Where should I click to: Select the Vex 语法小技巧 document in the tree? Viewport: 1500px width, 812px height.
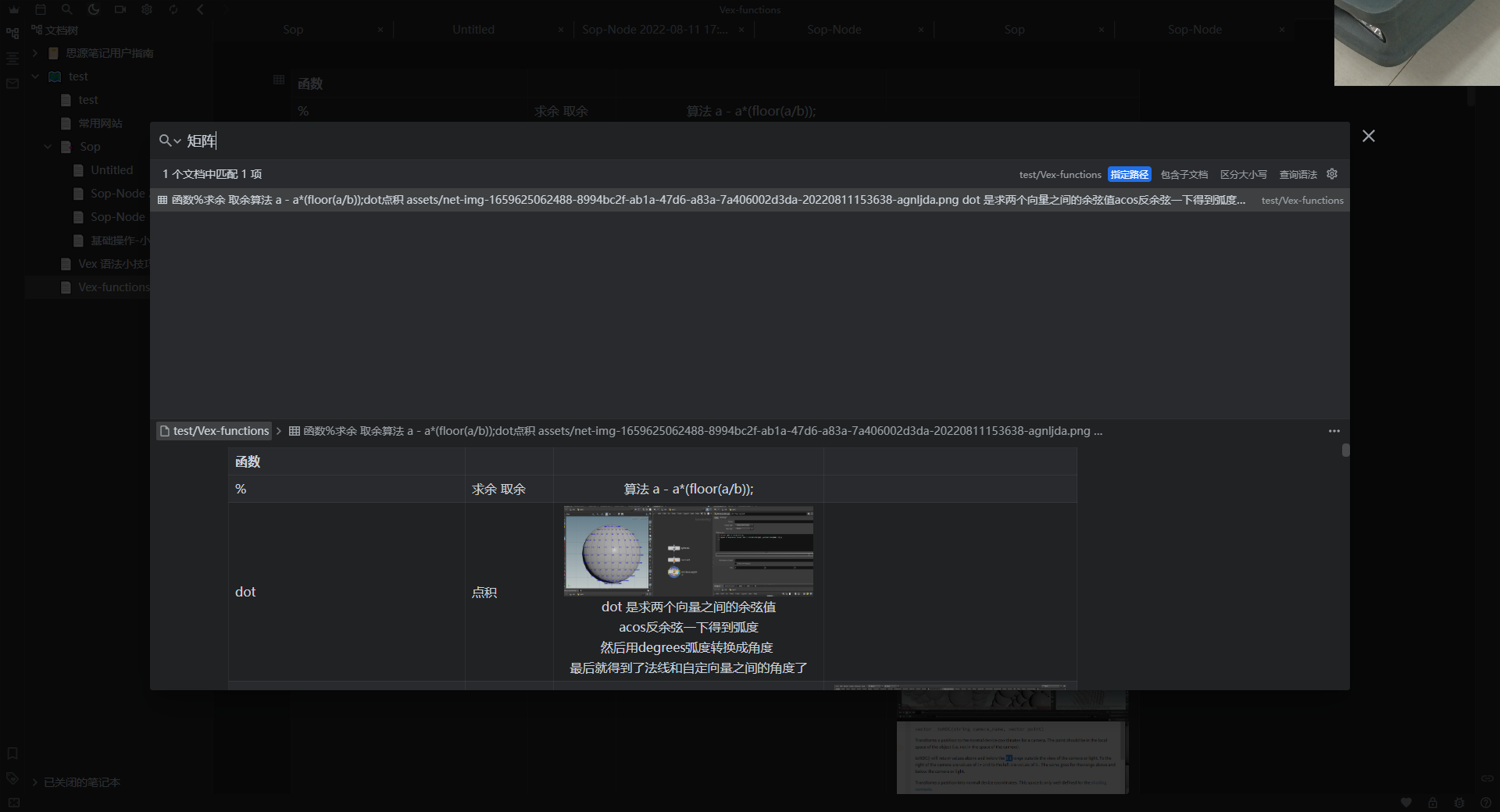pyautogui.click(x=113, y=264)
